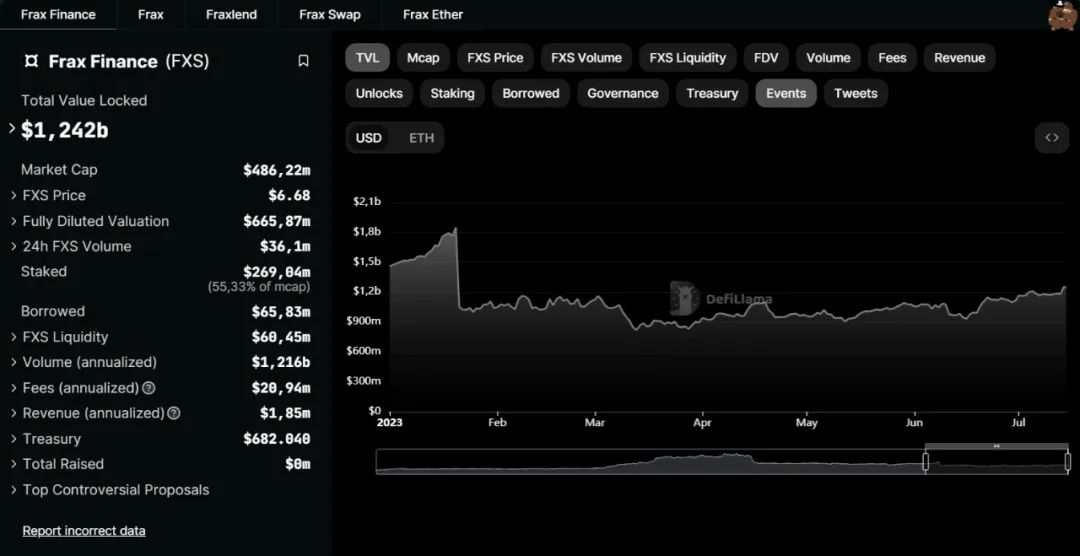1080x556 pixels.
Task: Click the Market Cap value $486,22m
Action: pos(277,170)
